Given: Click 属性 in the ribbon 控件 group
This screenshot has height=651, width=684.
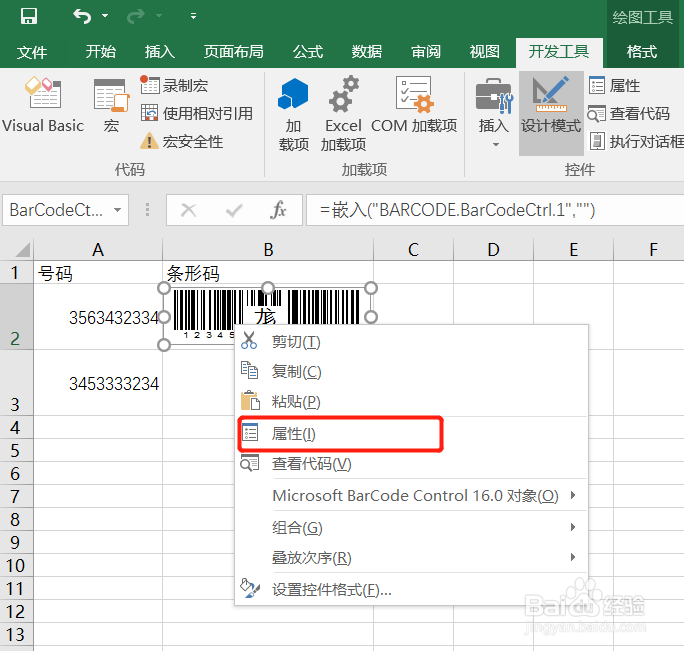Looking at the screenshot, I should tap(614, 86).
